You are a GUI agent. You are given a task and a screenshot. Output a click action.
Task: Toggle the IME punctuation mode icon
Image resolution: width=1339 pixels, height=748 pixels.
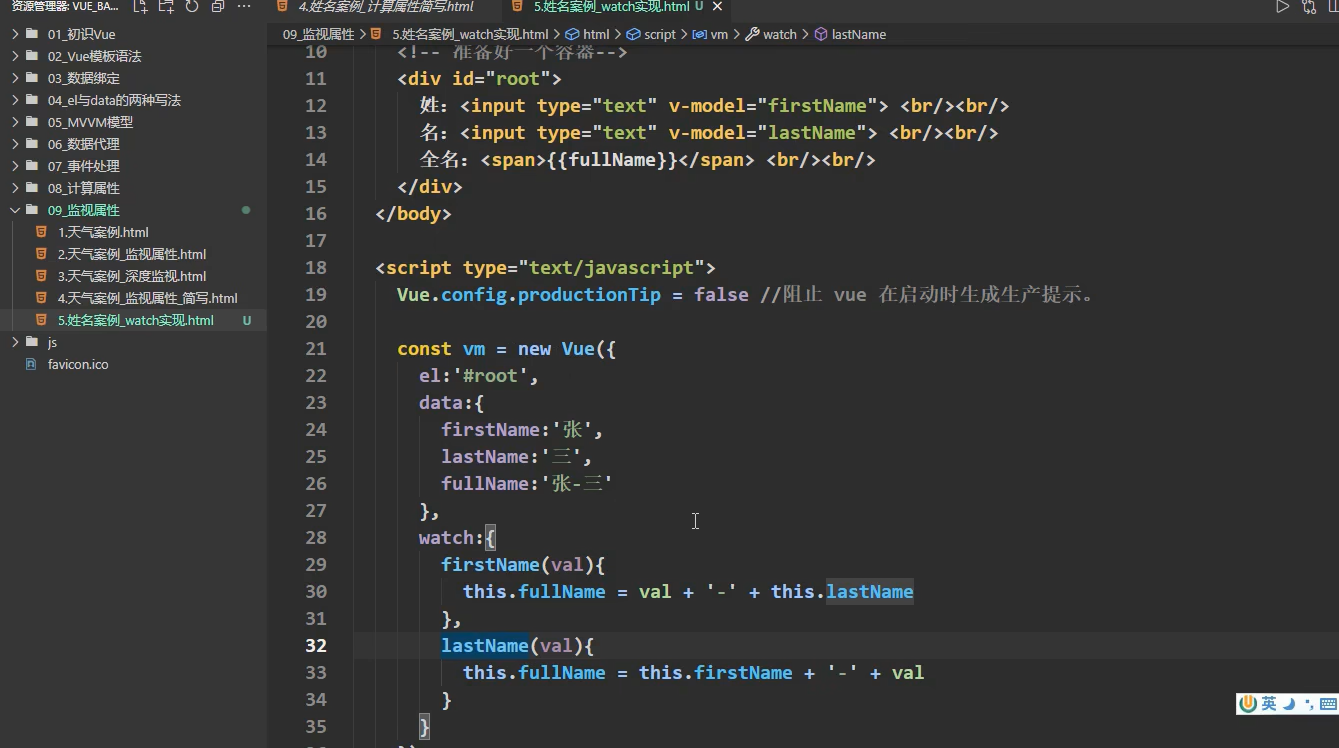point(1309,704)
